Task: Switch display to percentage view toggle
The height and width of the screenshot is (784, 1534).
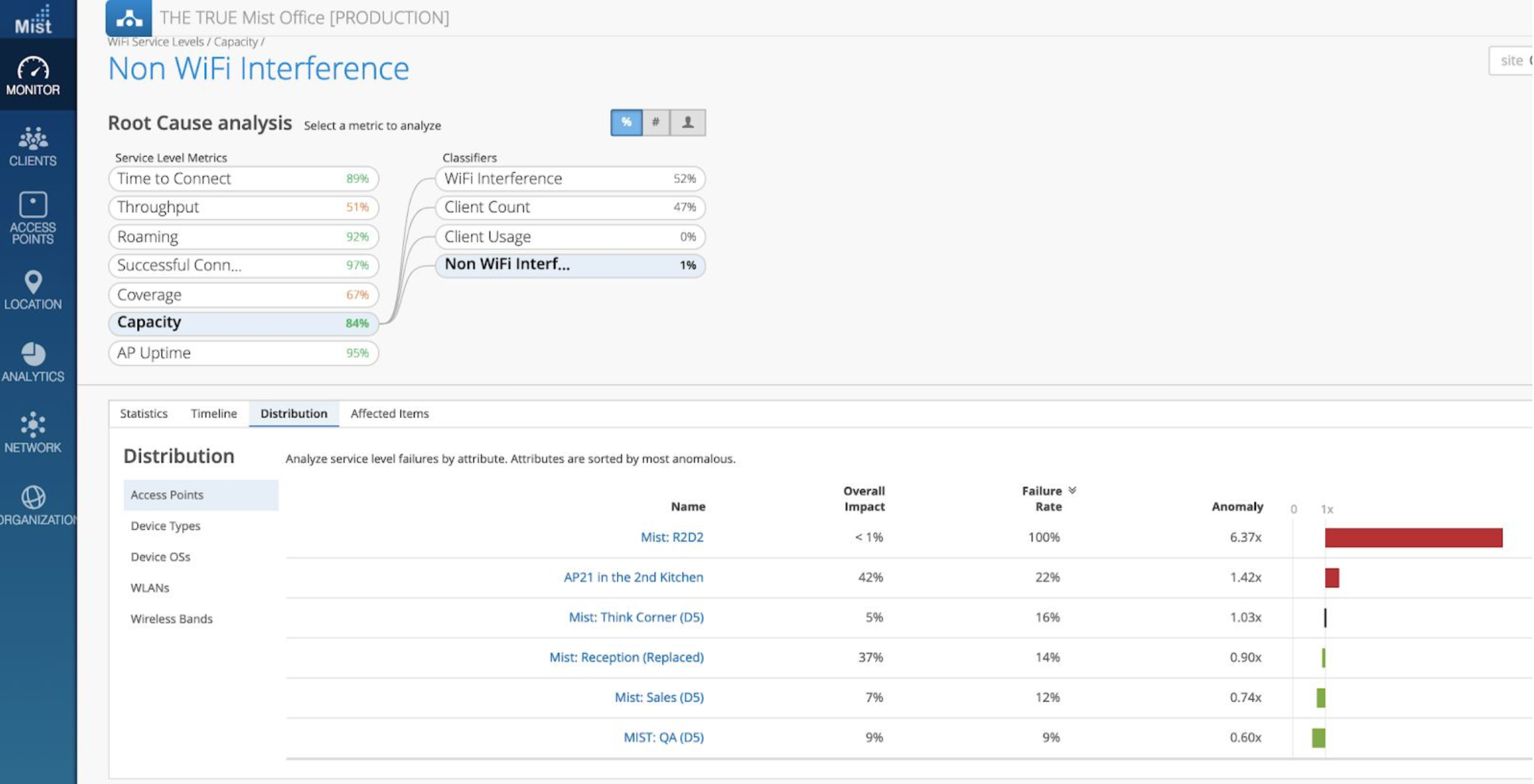Action: 626,123
